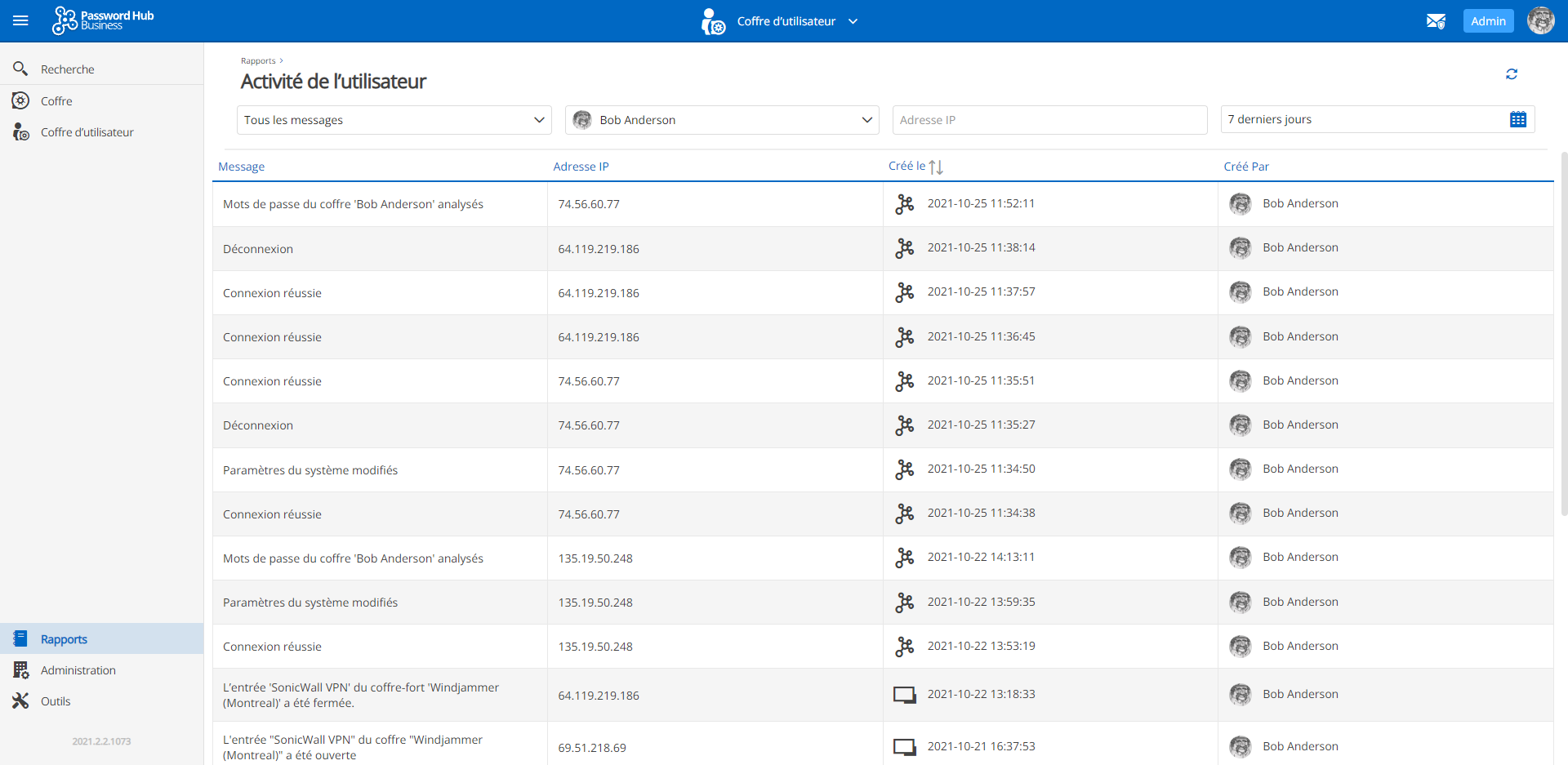The height and width of the screenshot is (765, 1568).
Task: Sort by the Message column header
Action: pos(242,167)
